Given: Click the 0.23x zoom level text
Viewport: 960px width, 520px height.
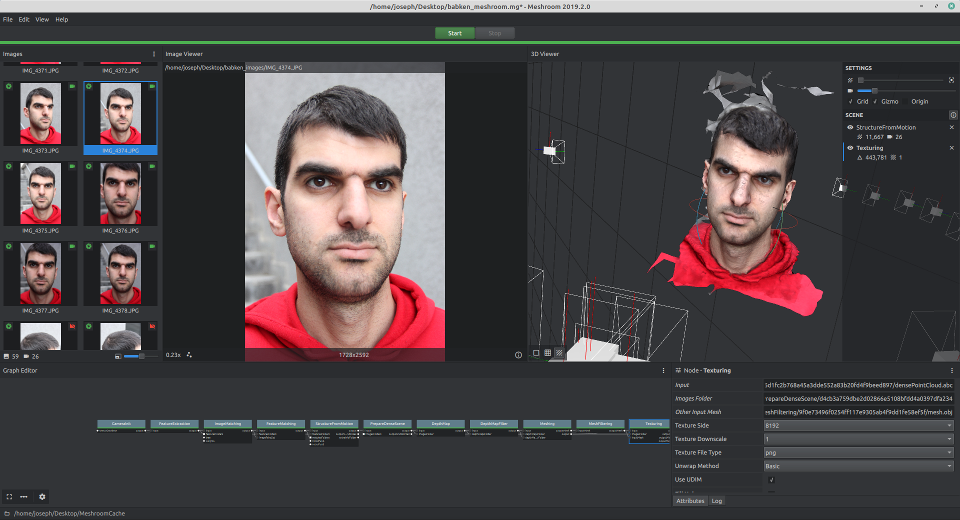Looking at the screenshot, I should tap(173, 355).
